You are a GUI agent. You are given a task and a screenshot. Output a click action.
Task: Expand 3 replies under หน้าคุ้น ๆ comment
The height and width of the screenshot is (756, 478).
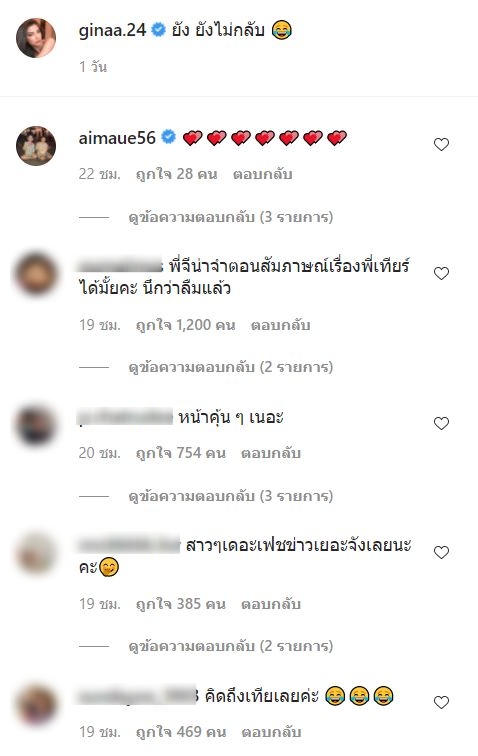[x=231, y=496]
